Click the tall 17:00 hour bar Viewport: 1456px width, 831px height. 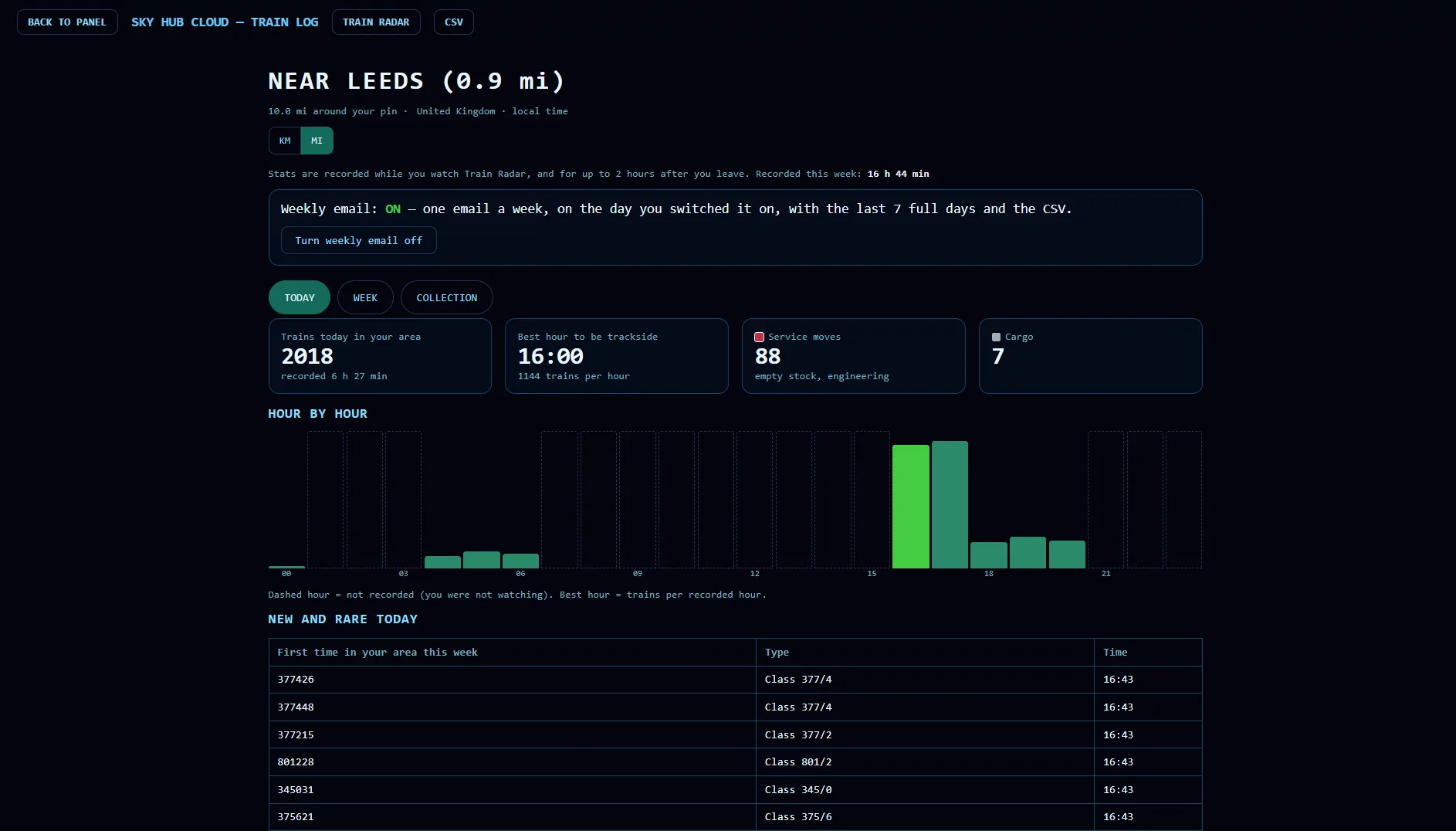pyautogui.click(x=950, y=504)
